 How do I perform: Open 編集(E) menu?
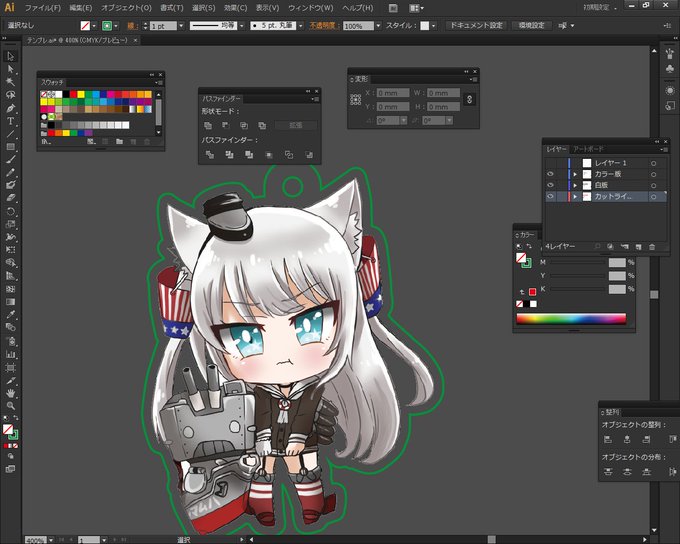81,8
